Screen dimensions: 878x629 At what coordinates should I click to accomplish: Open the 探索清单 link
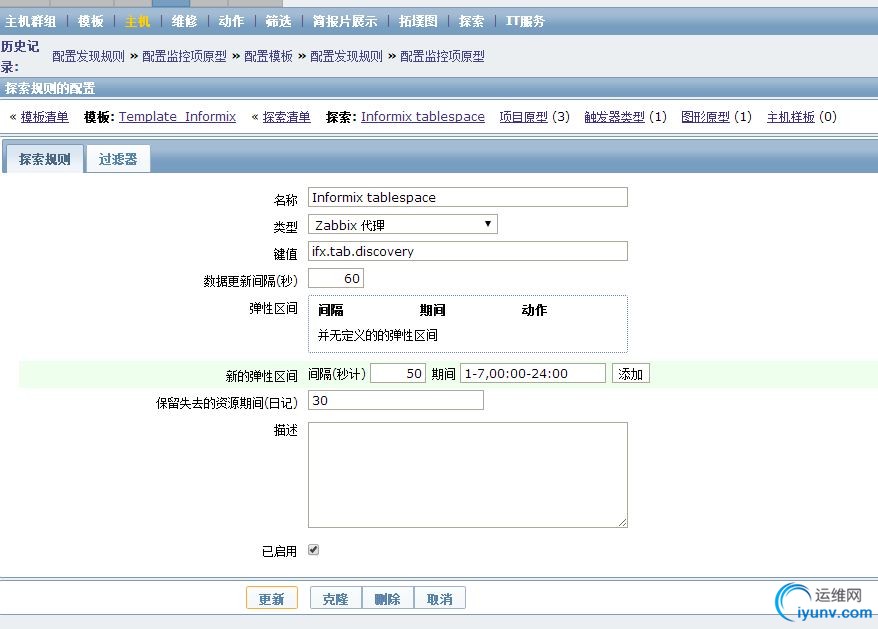point(287,117)
